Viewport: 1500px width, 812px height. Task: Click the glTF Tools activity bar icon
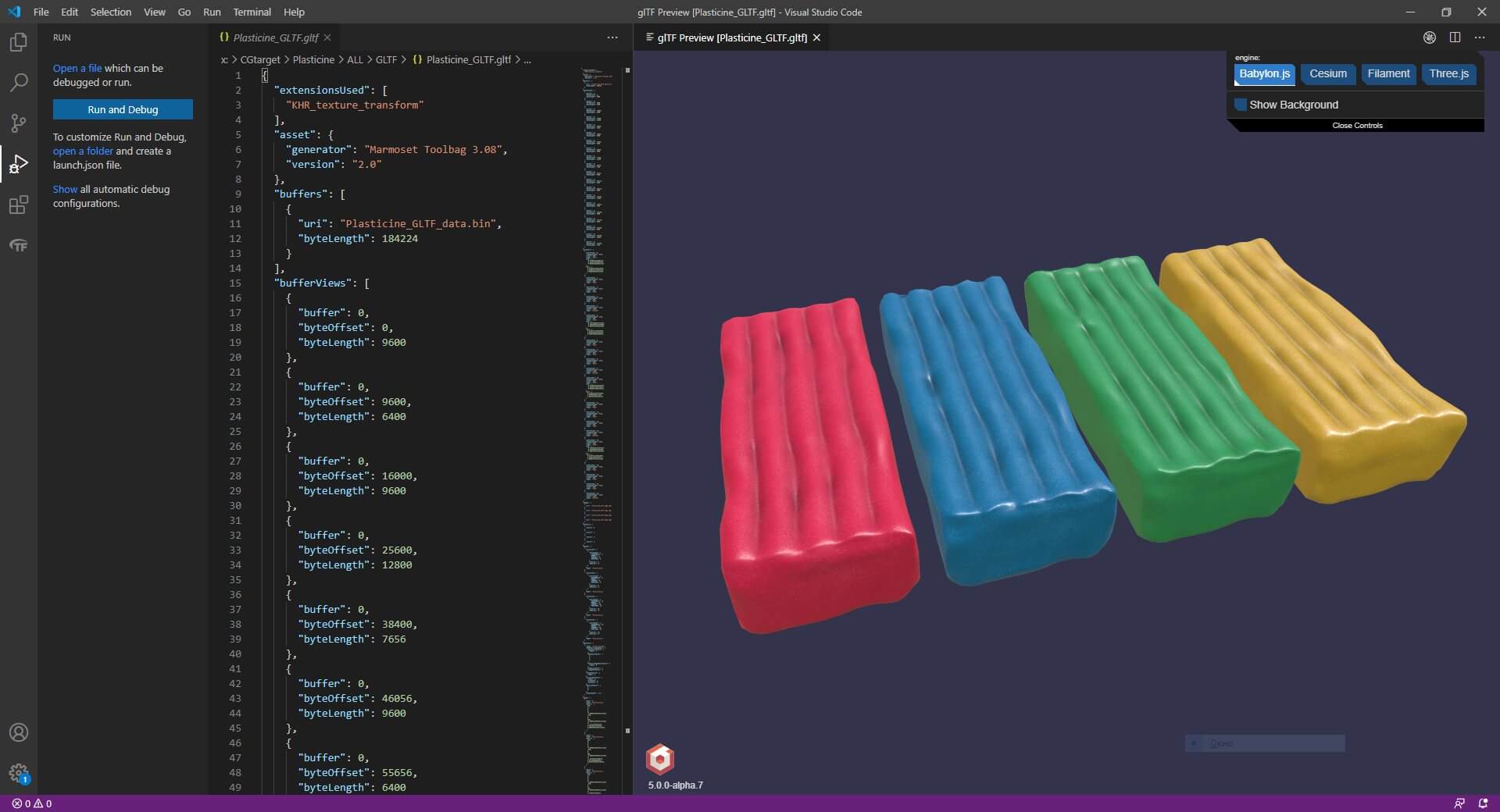(x=18, y=246)
